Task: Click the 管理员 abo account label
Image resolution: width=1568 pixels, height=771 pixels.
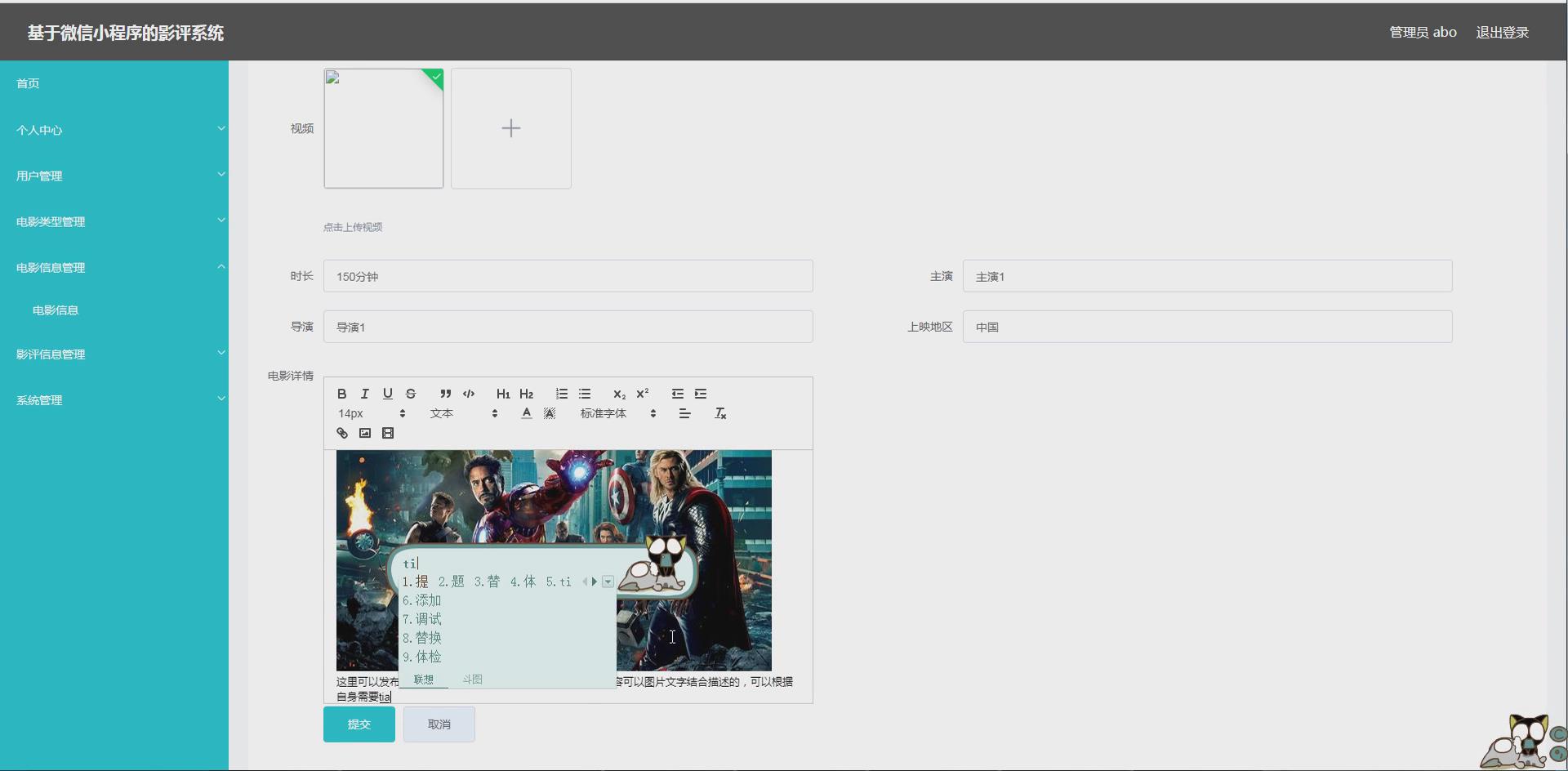Action: [1423, 32]
